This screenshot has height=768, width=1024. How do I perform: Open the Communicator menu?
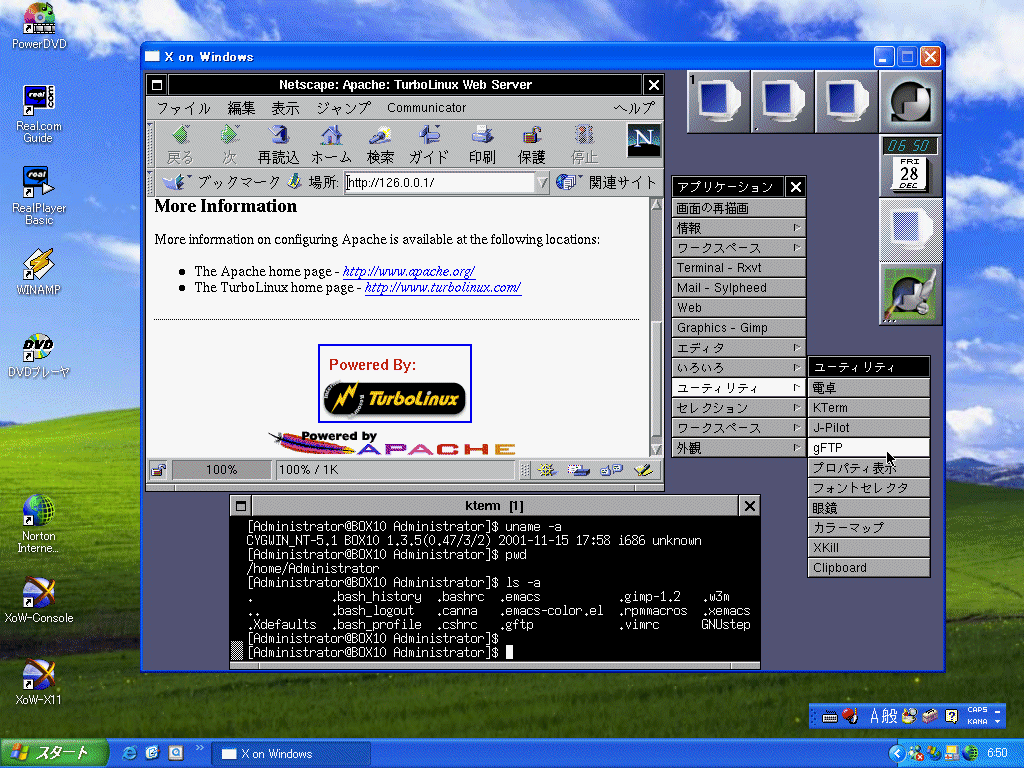pos(426,108)
